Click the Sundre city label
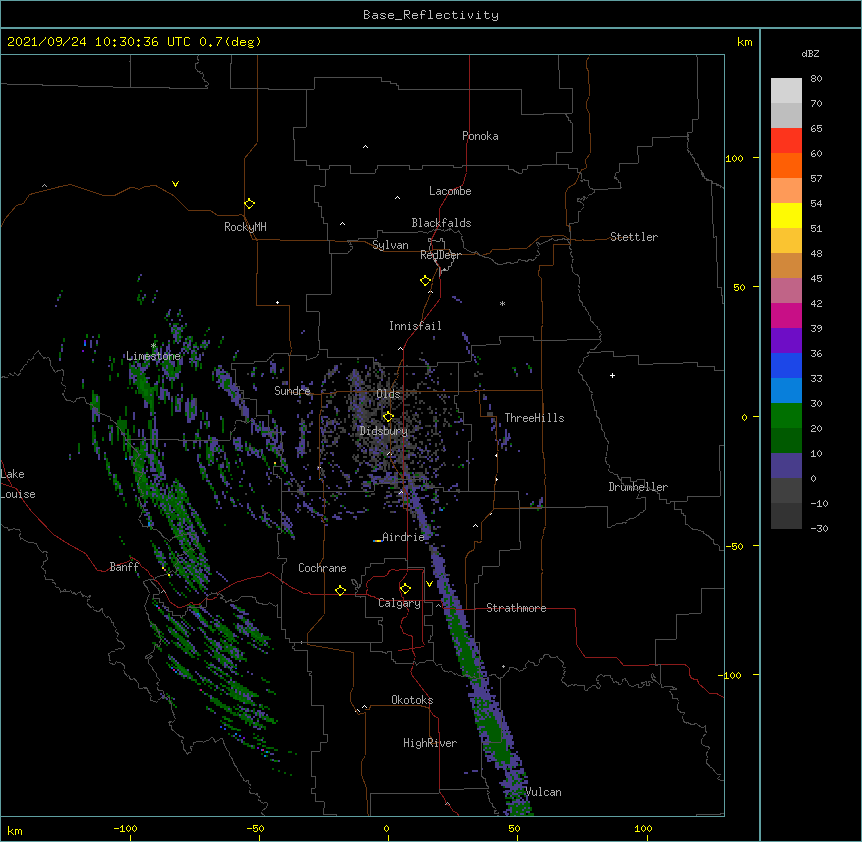The width and height of the screenshot is (862, 842). pyautogui.click(x=292, y=391)
